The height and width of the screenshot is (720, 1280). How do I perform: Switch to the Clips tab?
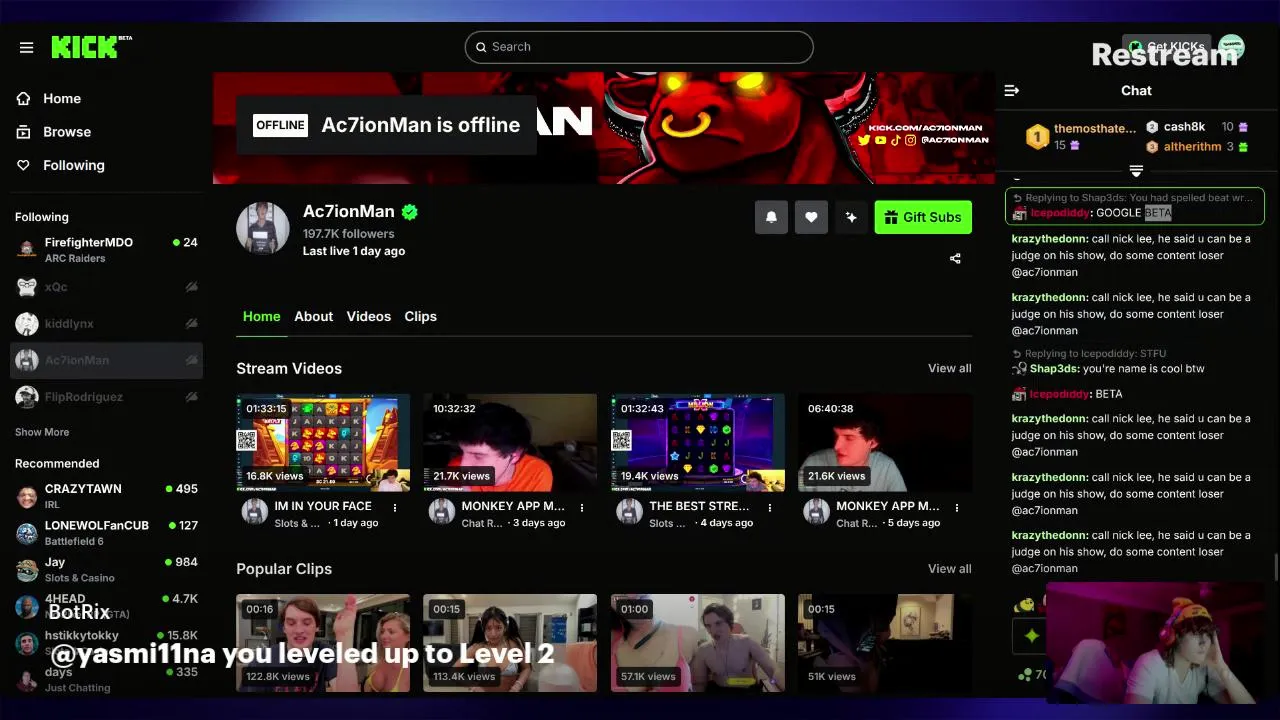[x=420, y=316]
